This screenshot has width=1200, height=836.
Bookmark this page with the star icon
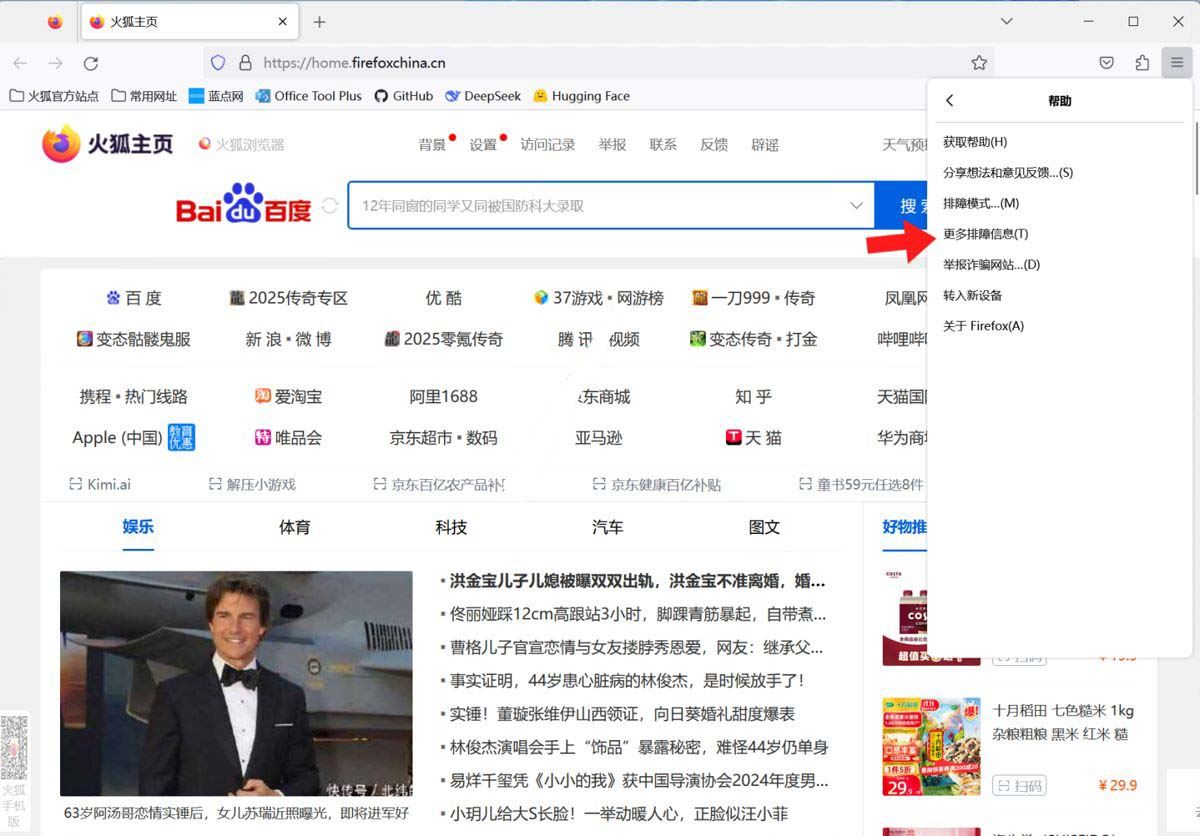979,63
